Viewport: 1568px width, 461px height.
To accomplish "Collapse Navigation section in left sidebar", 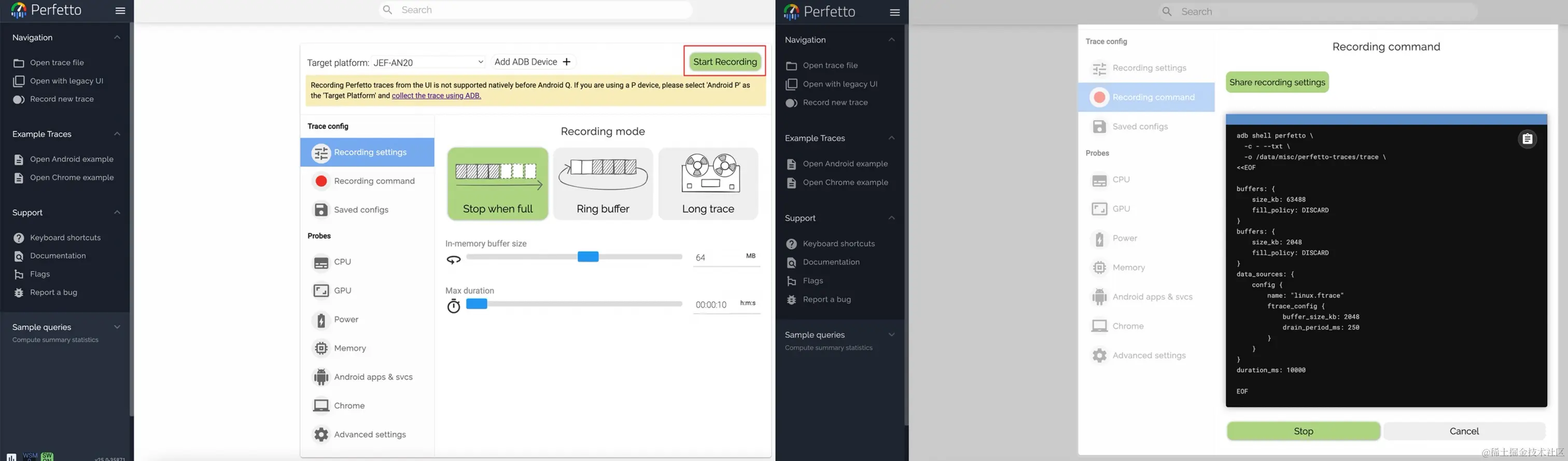I will click(117, 38).
